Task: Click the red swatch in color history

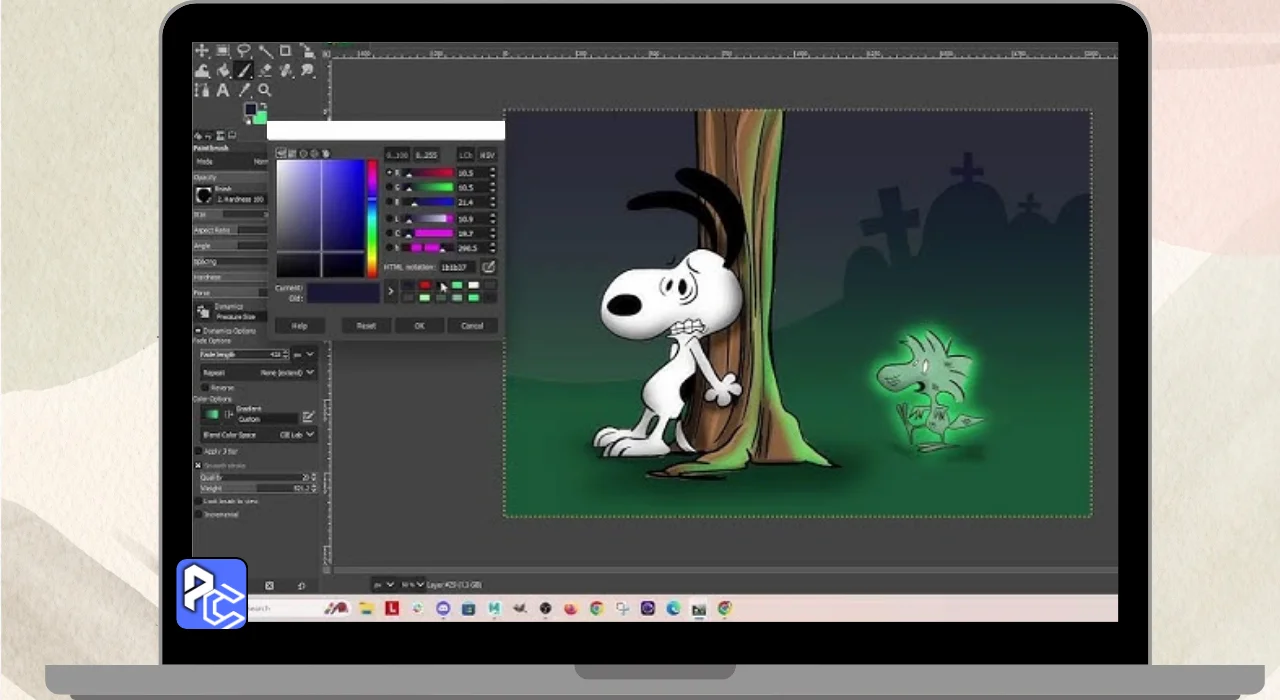Action: pyautogui.click(x=425, y=286)
